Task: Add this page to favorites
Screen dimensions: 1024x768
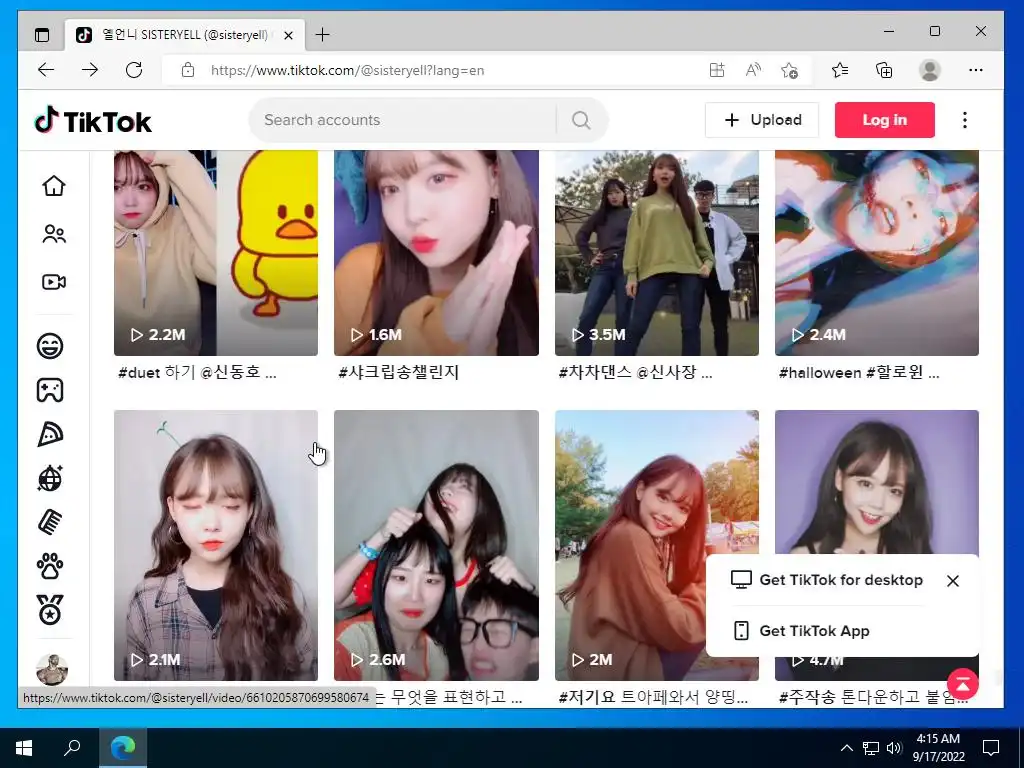Action: coord(790,70)
